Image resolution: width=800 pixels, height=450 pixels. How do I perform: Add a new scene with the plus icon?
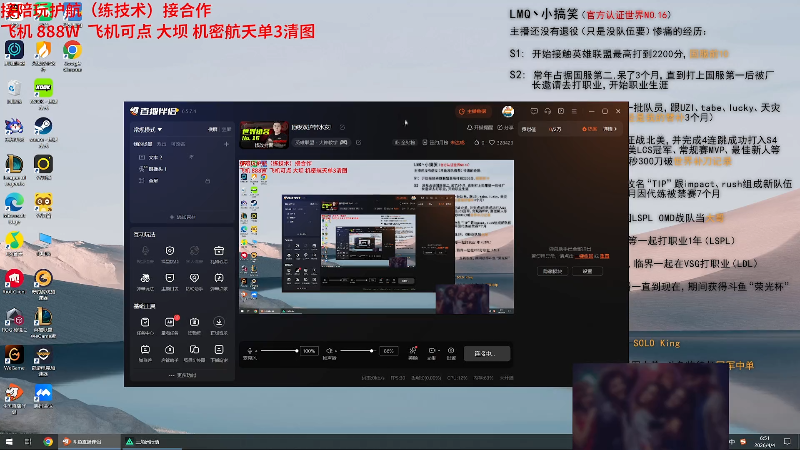[226, 144]
